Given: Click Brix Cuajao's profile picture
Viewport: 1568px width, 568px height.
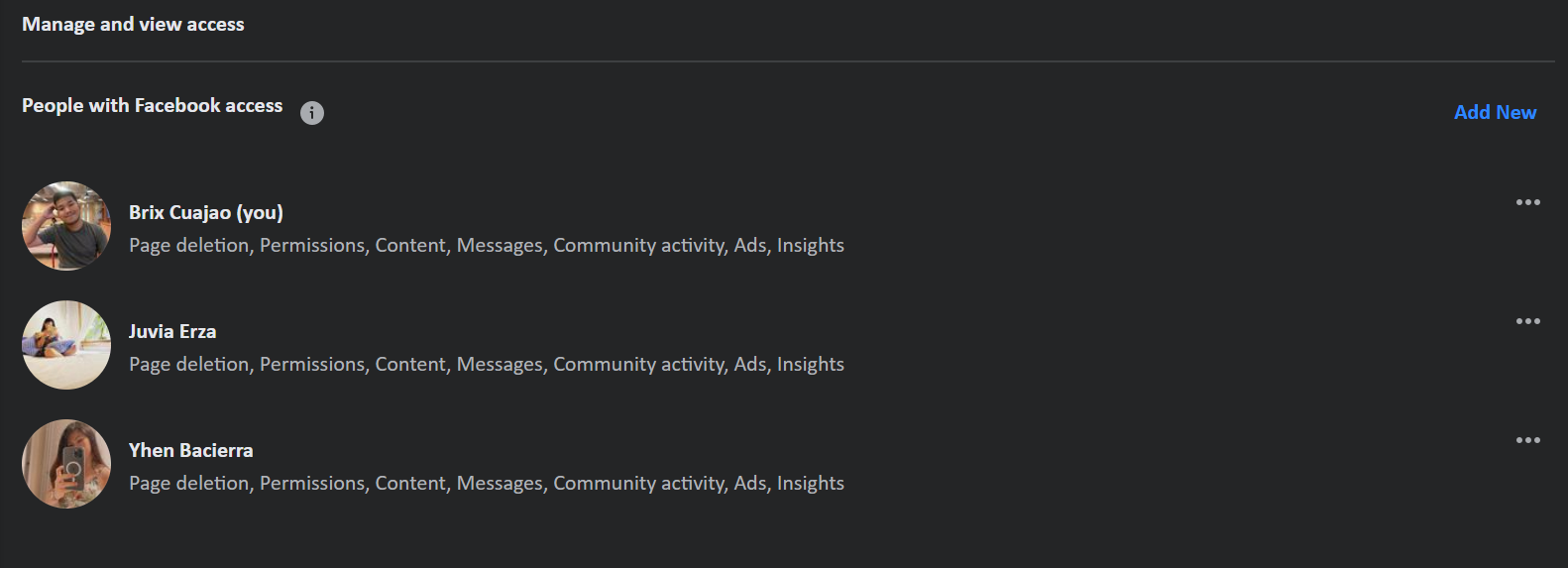Looking at the screenshot, I should [66, 226].
